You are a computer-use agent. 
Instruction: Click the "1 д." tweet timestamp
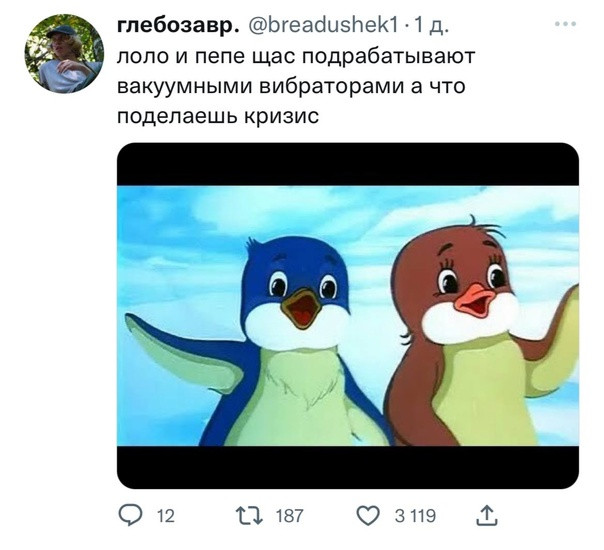[431, 26]
